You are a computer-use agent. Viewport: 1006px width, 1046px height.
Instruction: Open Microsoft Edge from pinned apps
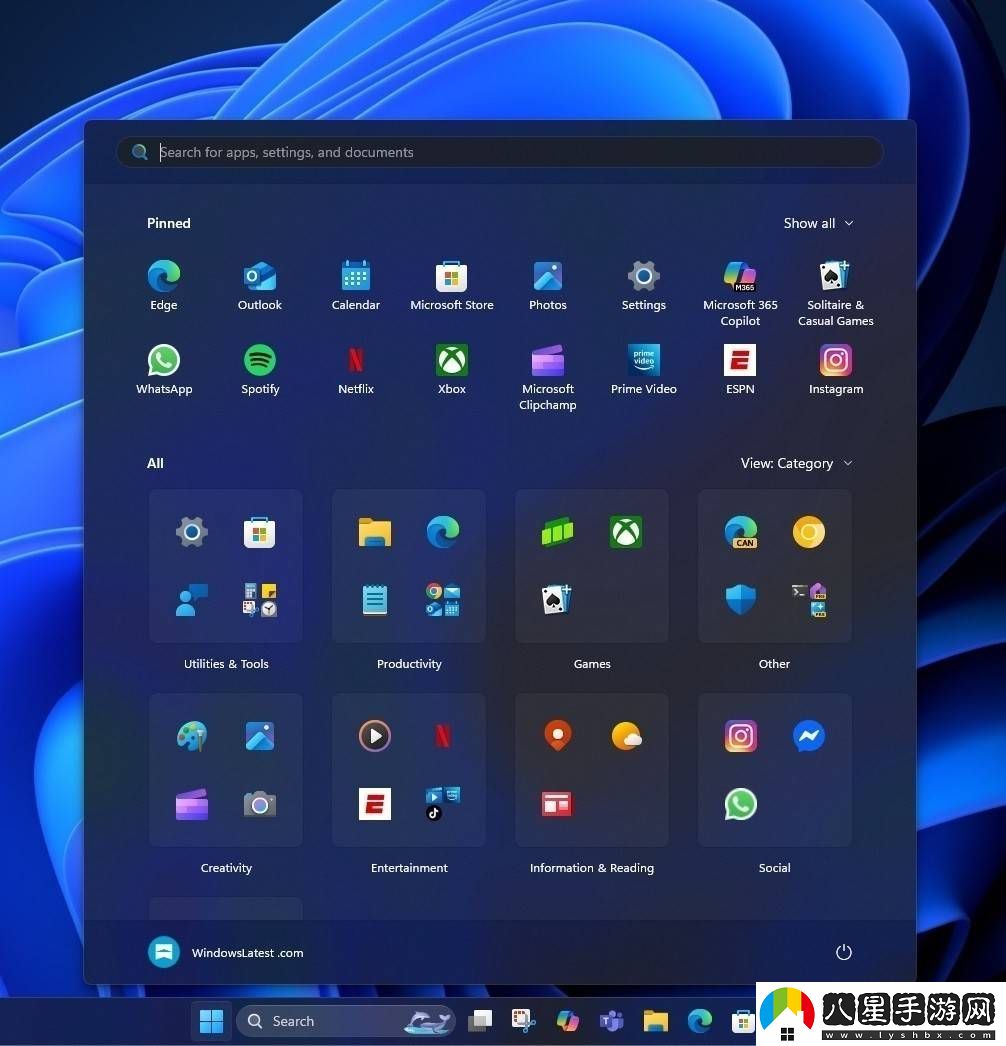[163, 278]
